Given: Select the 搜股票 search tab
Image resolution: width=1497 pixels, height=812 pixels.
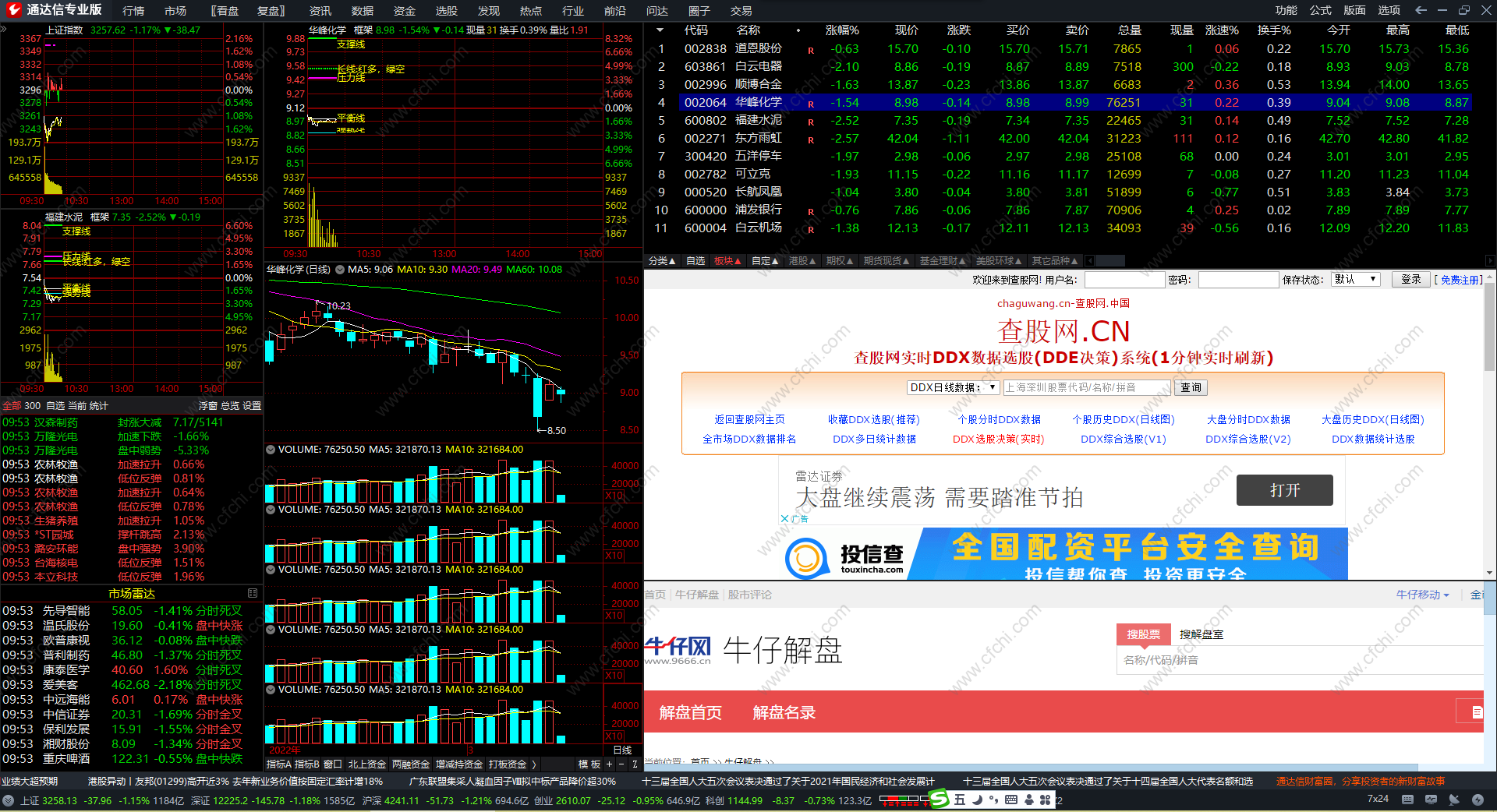Looking at the screenshot, I should 1144,634.
